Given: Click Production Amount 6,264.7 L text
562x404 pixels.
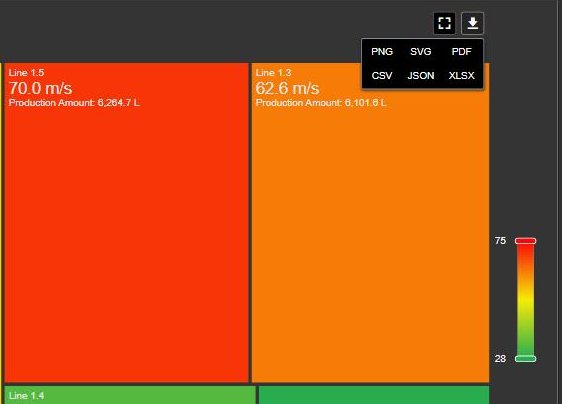Looking at the screenshot, I should coord(74,103).
